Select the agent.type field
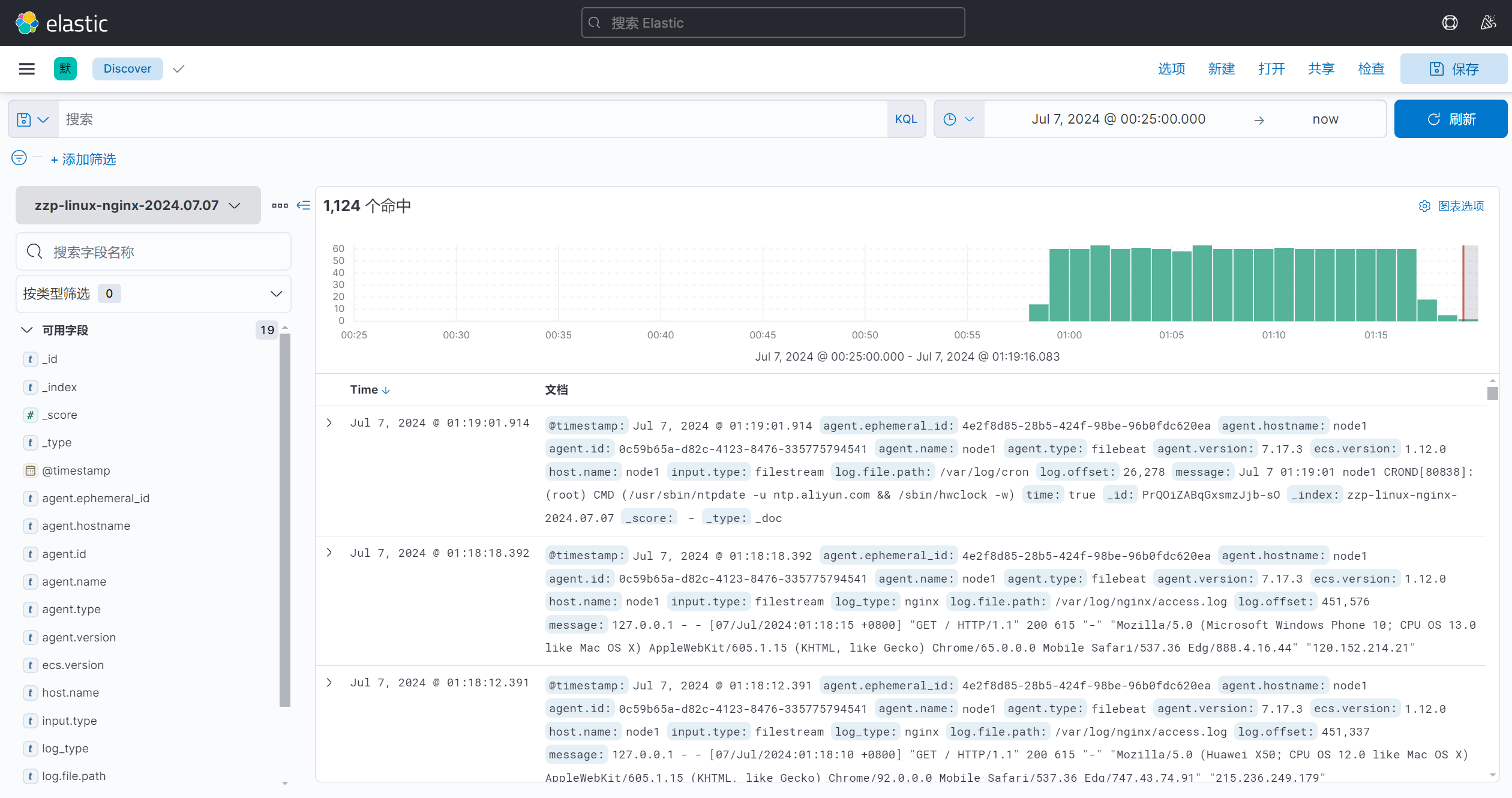 (x=71, y=609)
